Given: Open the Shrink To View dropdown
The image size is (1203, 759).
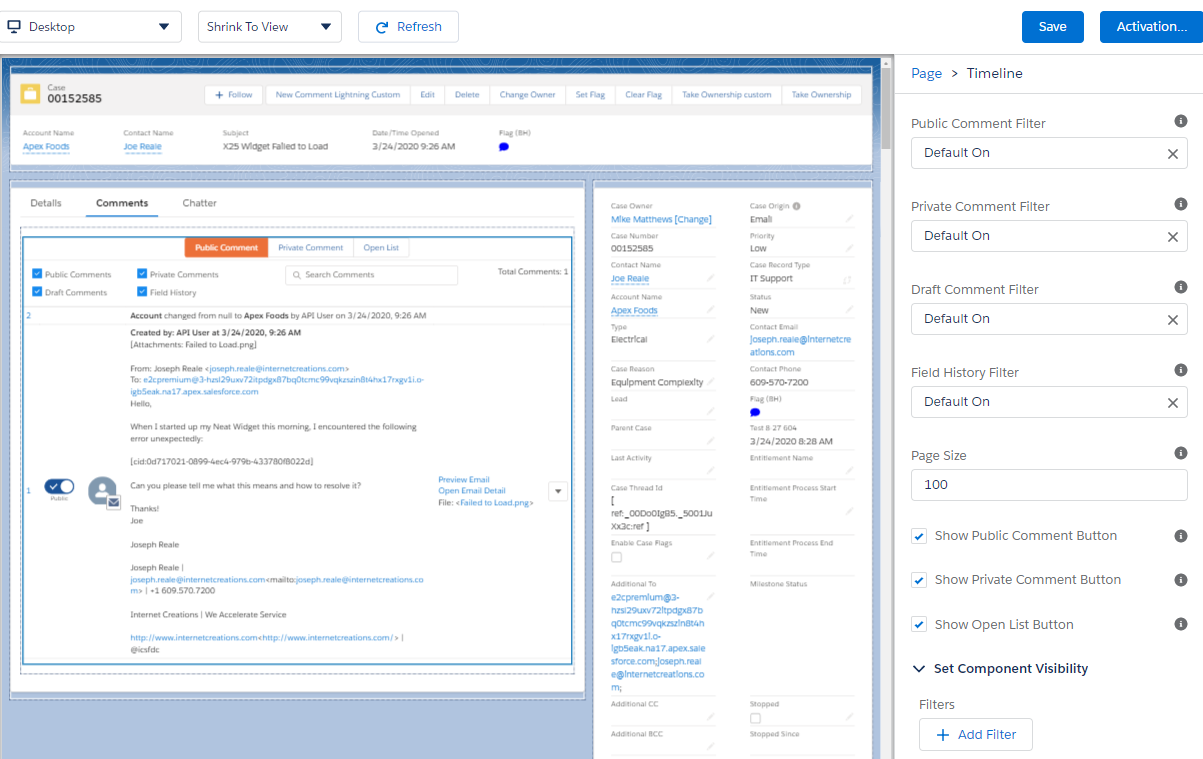Looking at the screenshot, I should click(270, 27).
